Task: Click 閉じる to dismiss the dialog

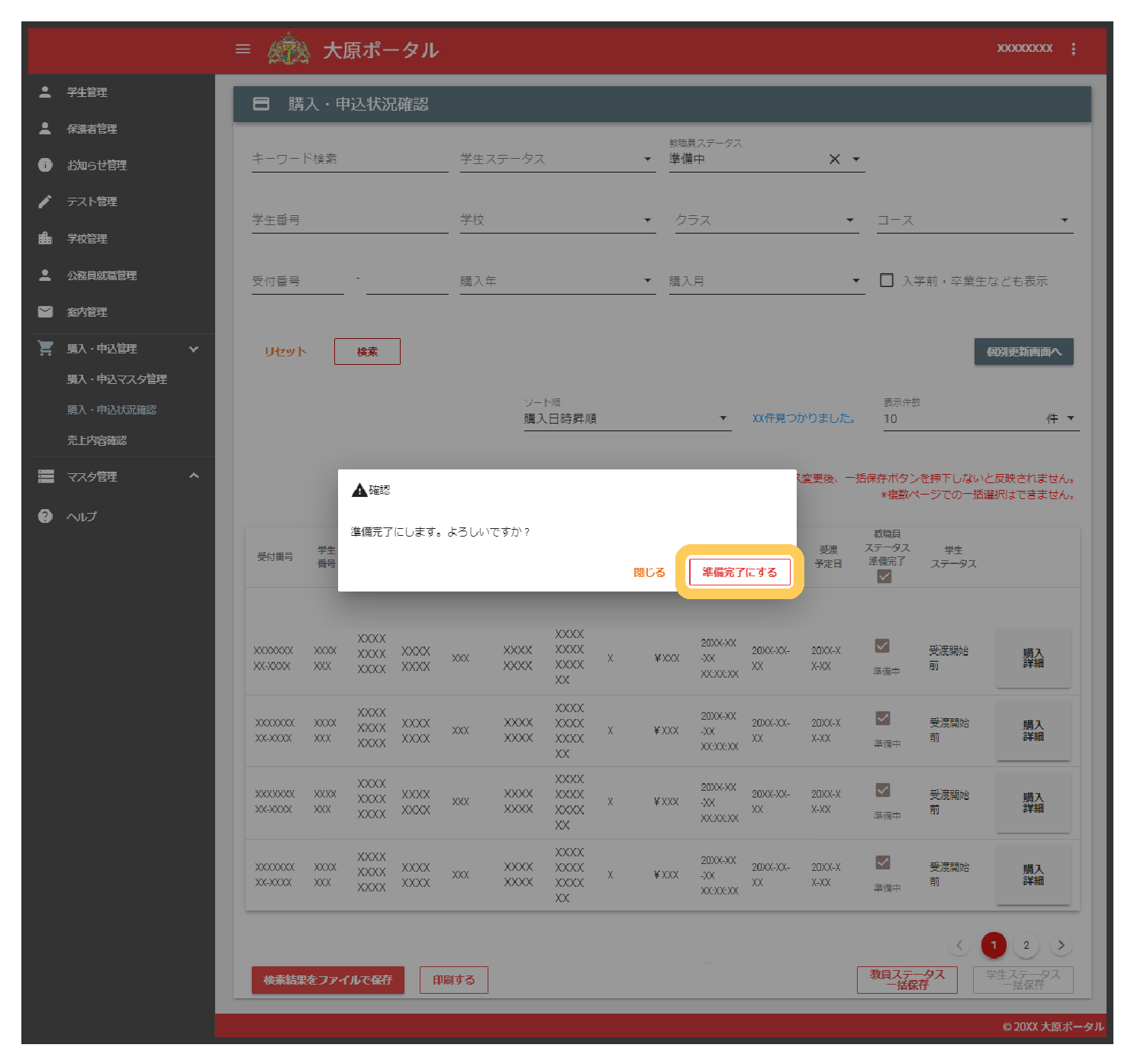Action: coord(649,572)
